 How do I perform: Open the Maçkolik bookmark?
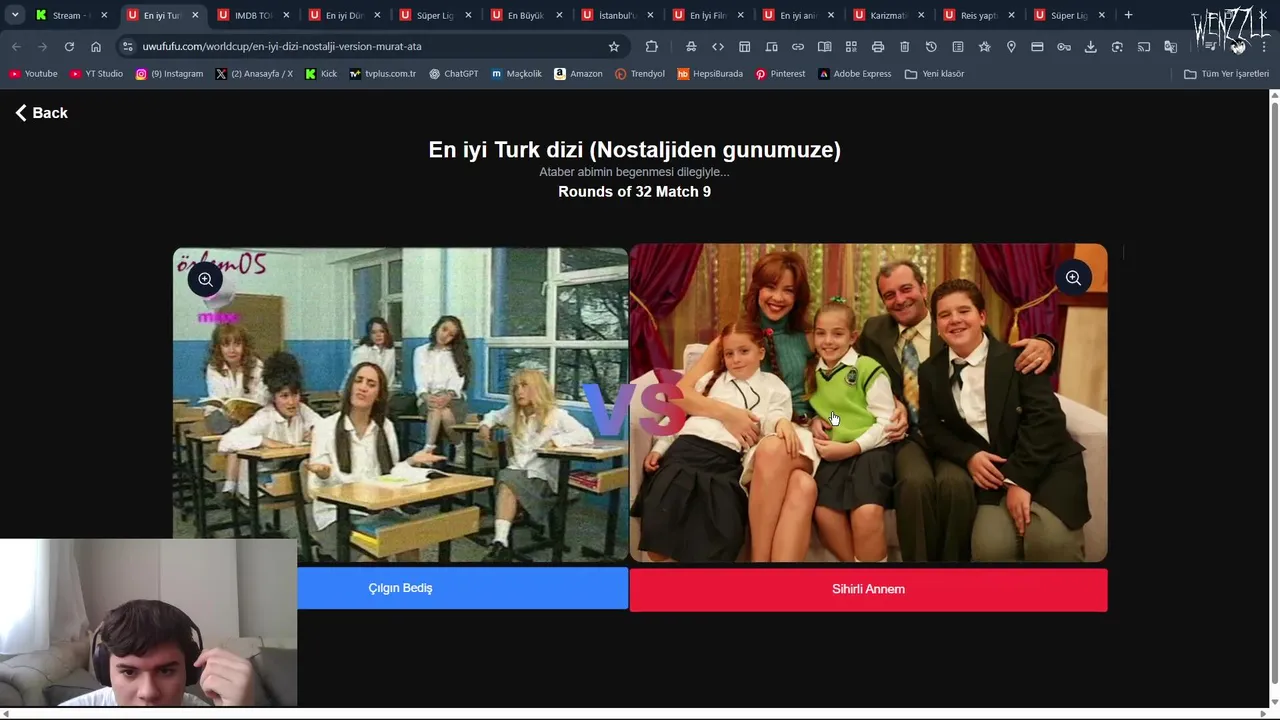pos(517,74)
